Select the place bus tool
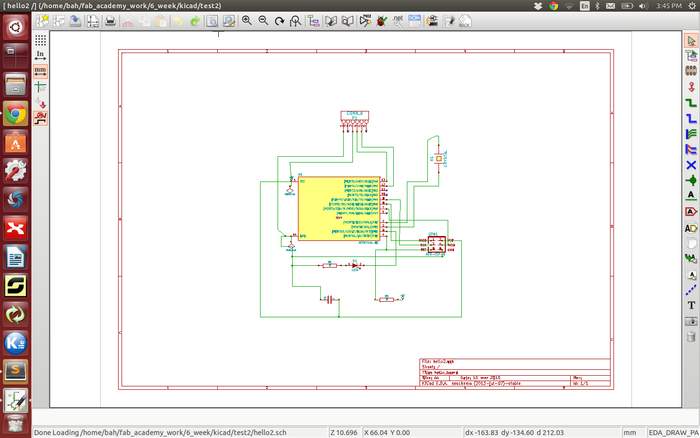 pyautogui.click(x=691, y=118)
